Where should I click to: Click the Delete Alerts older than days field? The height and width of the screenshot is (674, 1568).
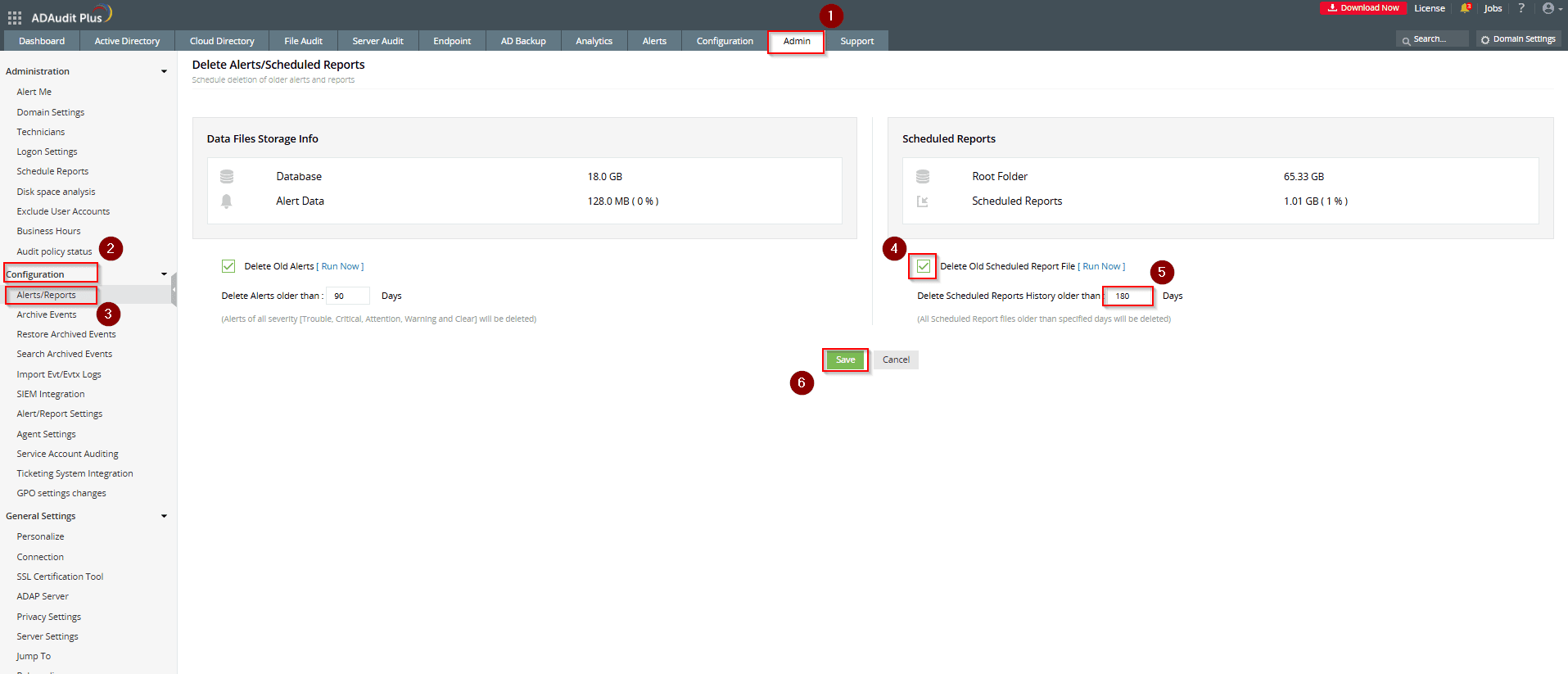[x=347, y=296]
